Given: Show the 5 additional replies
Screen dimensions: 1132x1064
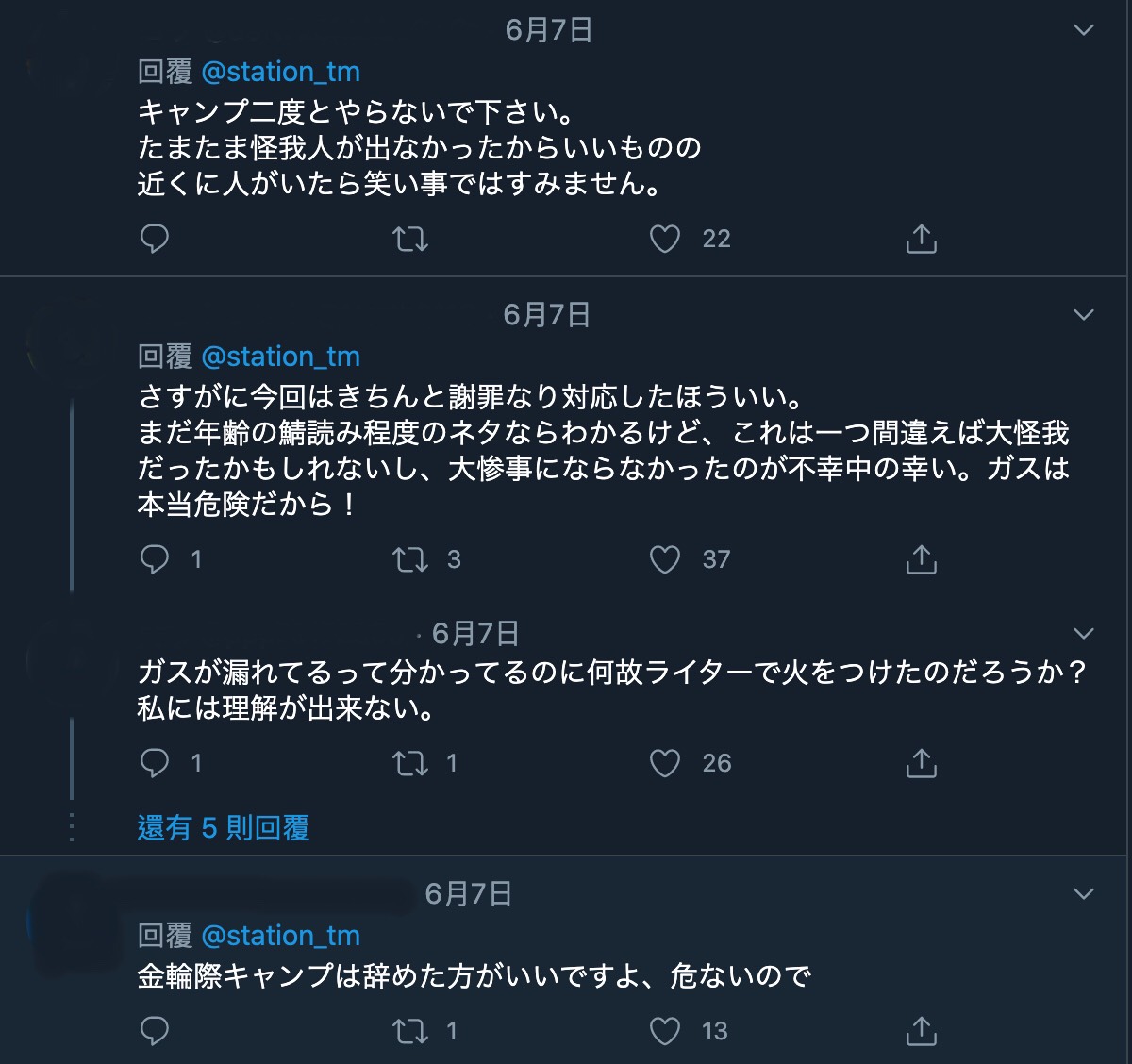Looking at the screenshot, I should click(x=222, y=828).
